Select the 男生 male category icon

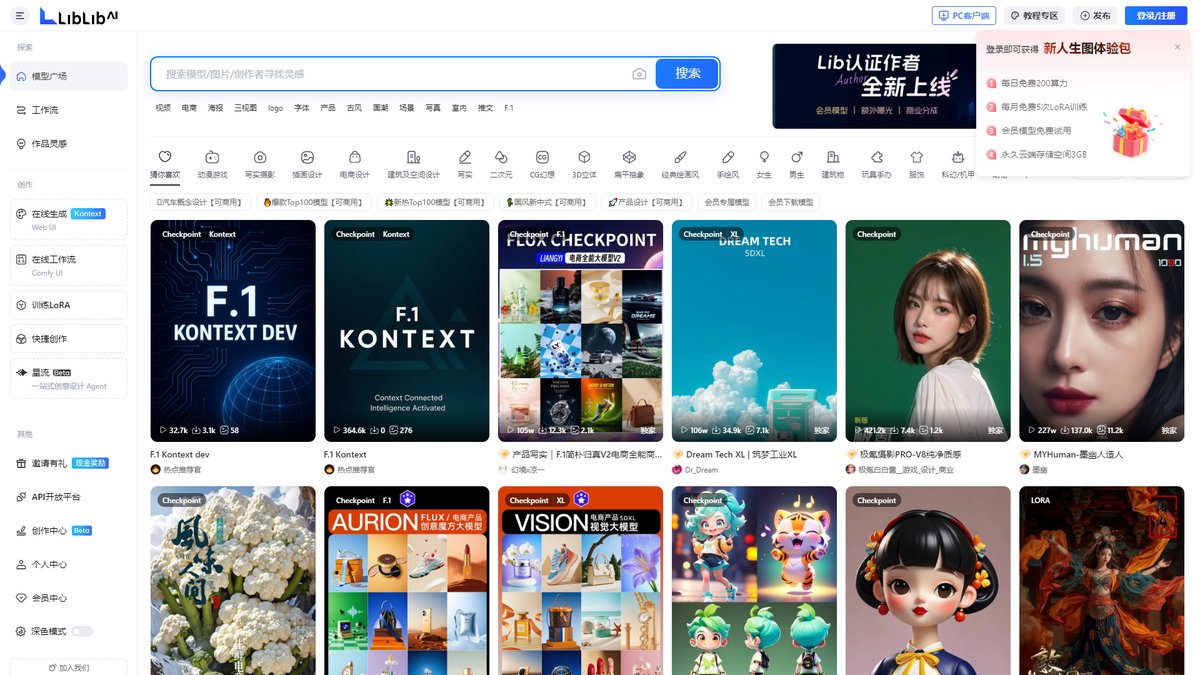pyautogui.click(x=796, y=157)
